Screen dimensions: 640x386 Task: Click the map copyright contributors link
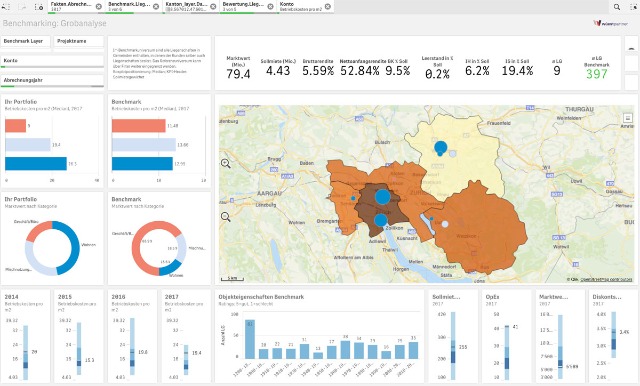click(606, 280)
